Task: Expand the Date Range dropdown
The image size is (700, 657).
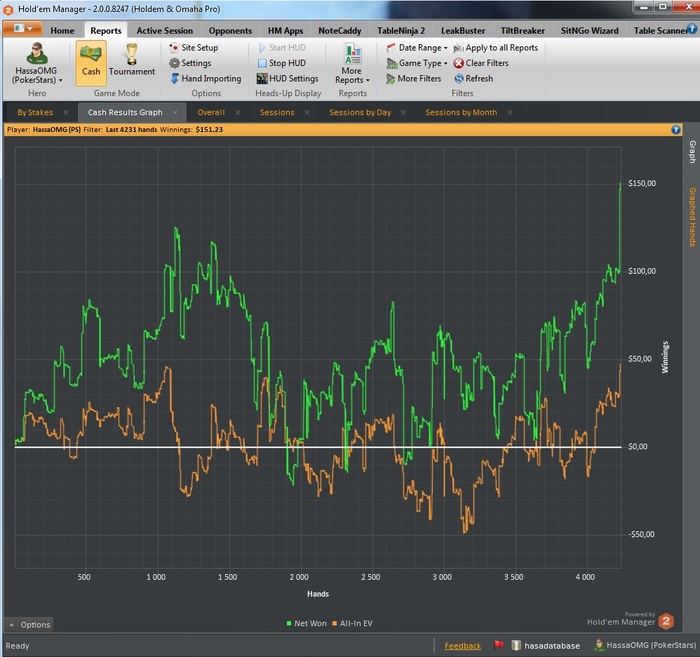Action: (x=418, y=47)
